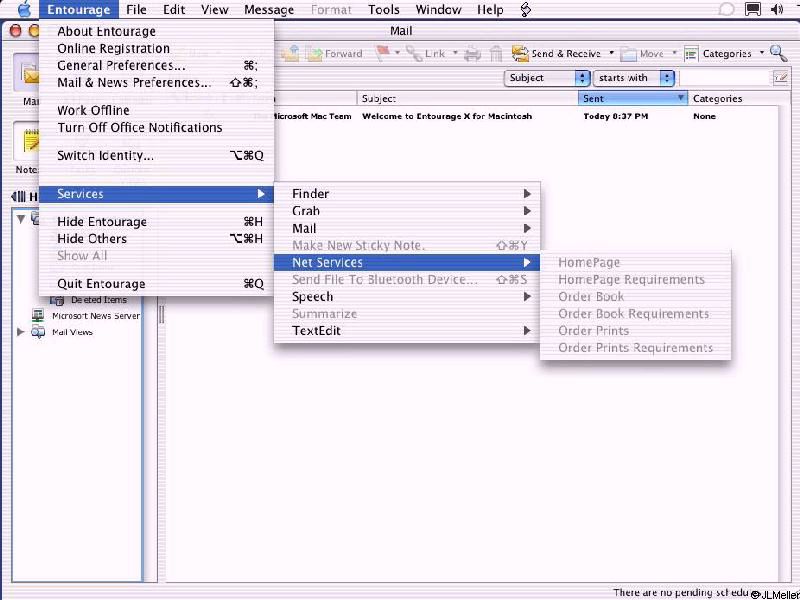Choose Switch Identity
Screen dimensions: 800x600
(x=157, y=155)
